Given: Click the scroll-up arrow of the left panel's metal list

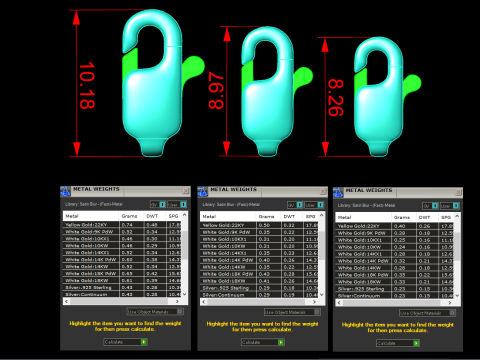Looking at the screenshot, I should click(185, 215).
